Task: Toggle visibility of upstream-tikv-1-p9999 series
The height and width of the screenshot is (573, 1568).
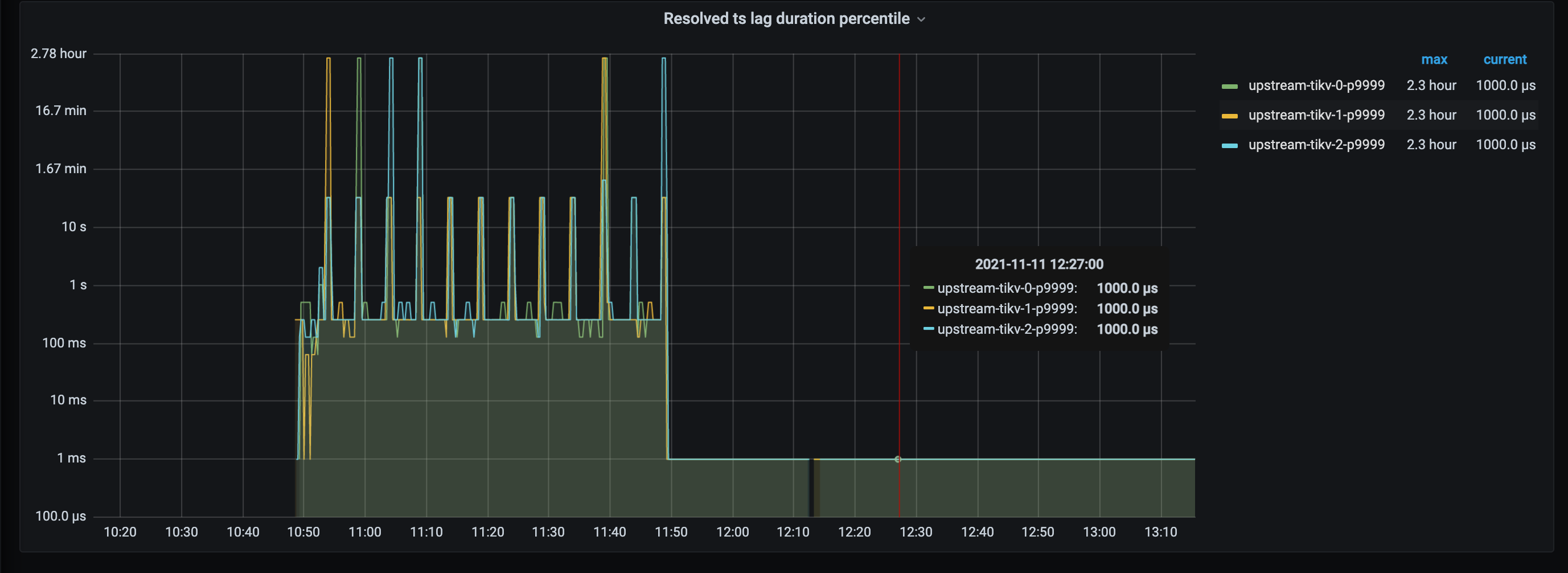Action: pyautogui.click(x=1316, y=115)
